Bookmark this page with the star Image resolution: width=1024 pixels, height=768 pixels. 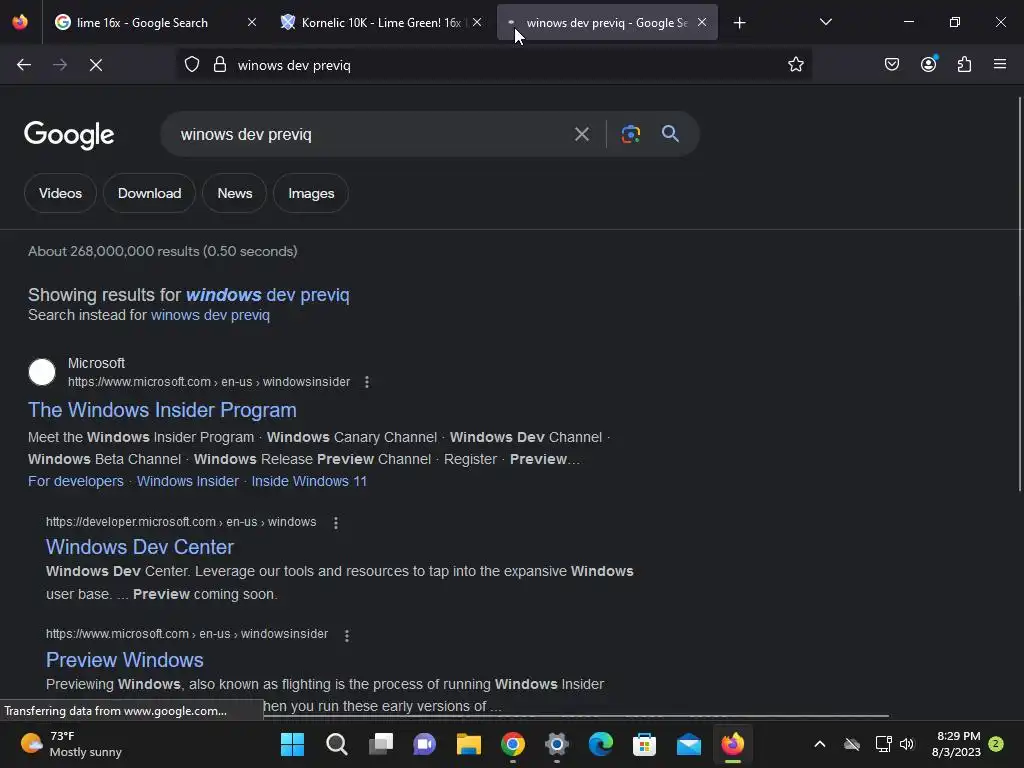795,65
